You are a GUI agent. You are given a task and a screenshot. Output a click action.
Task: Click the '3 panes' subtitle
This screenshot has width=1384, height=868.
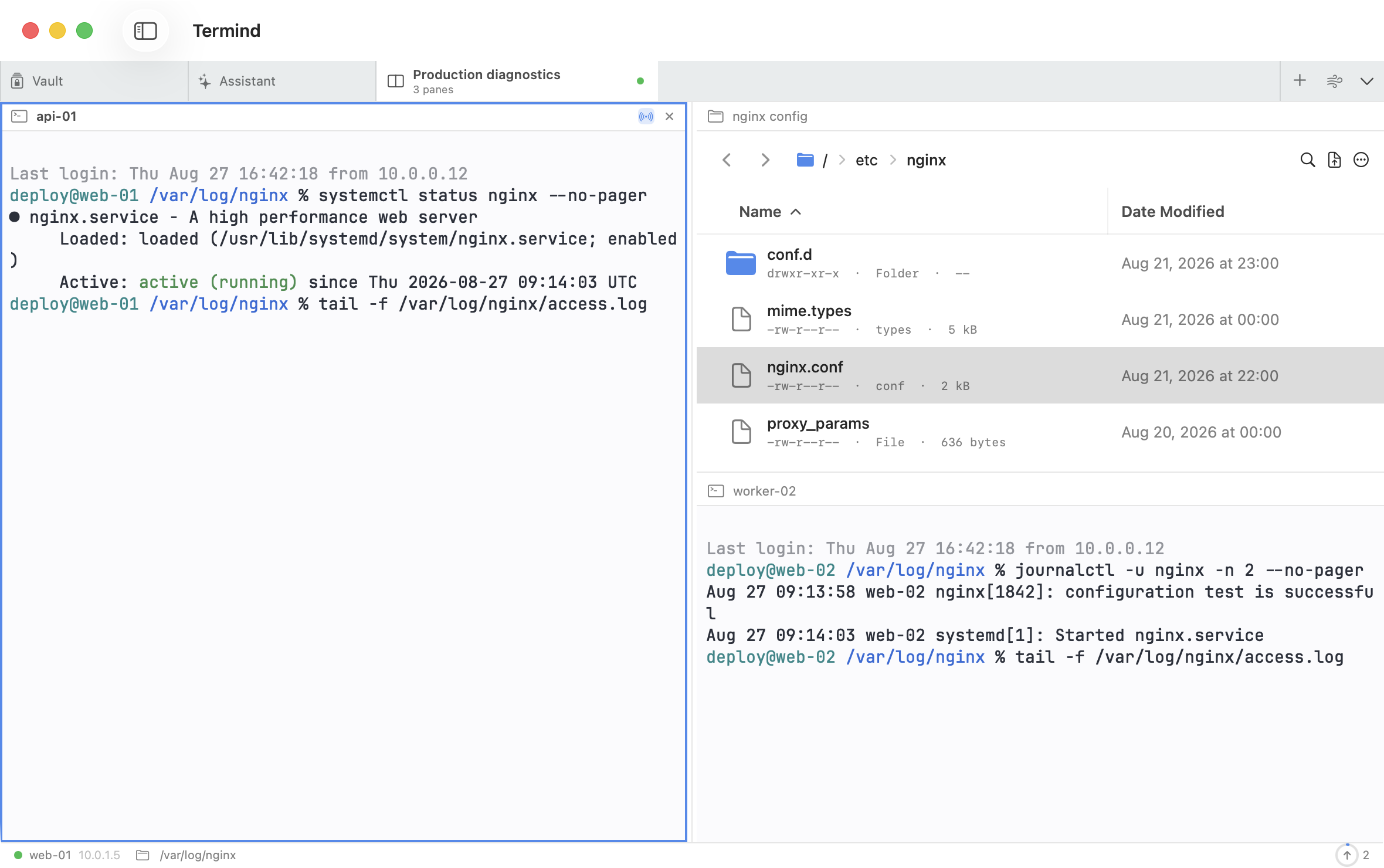433,90
